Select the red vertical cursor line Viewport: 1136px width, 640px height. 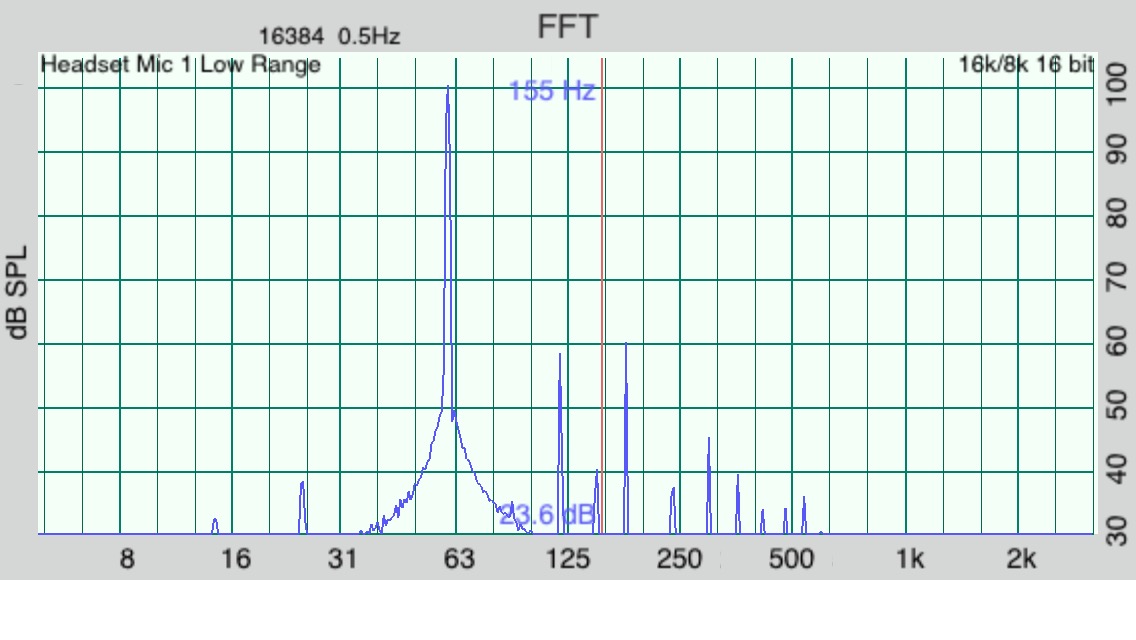[602, 296]
